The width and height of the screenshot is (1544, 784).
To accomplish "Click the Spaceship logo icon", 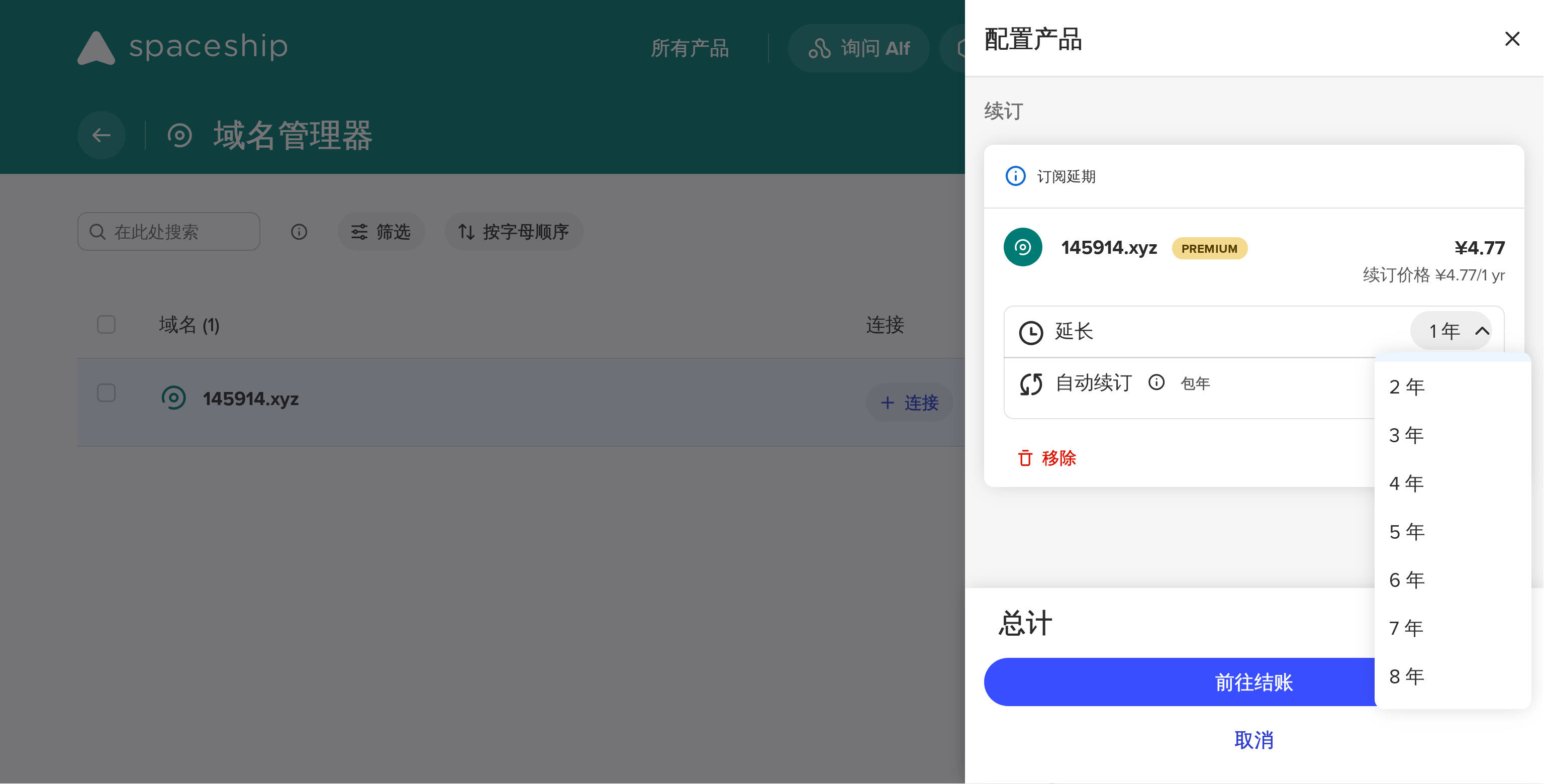I will (x=96, y=48).
